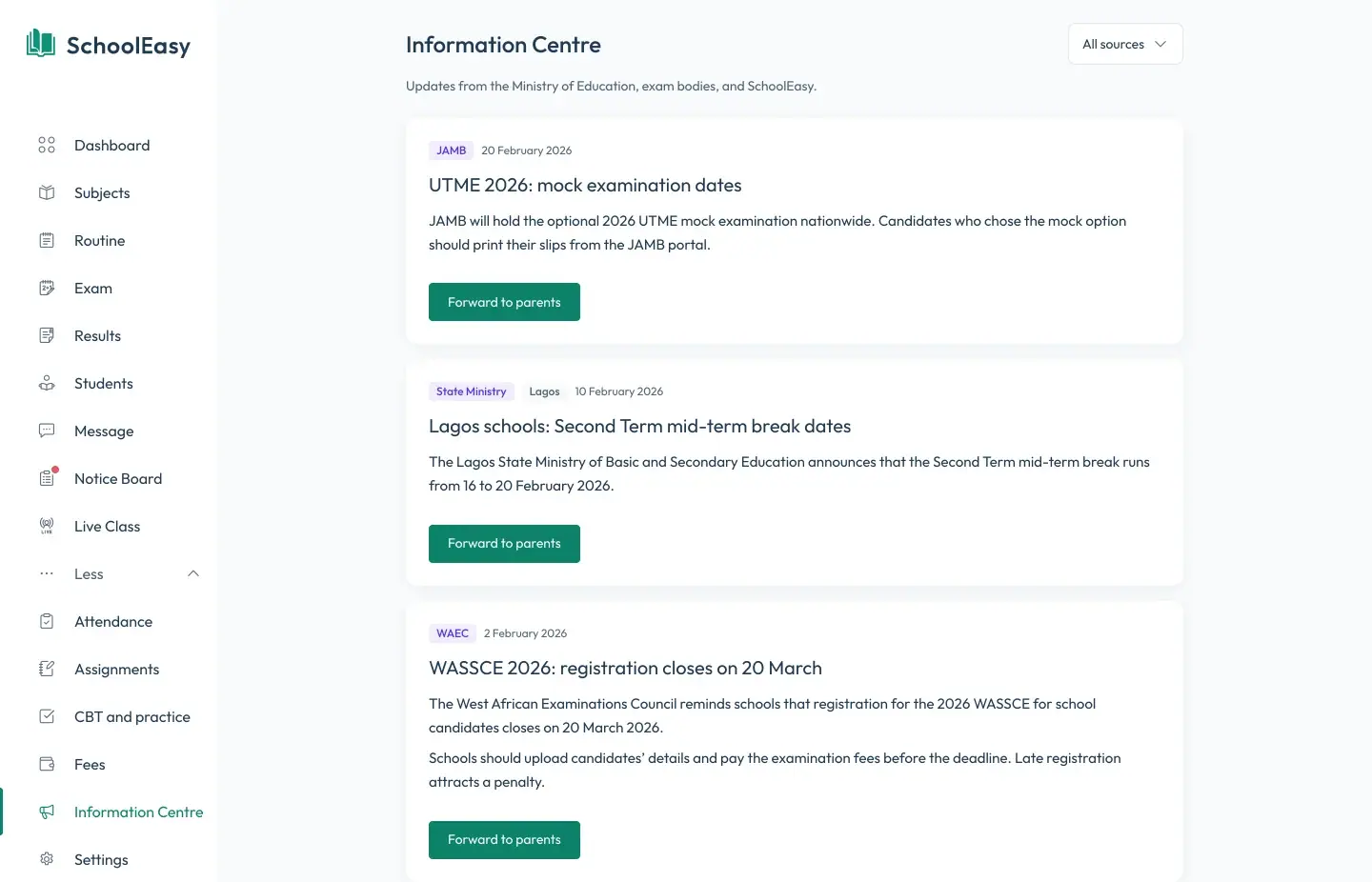Open the Assignments page

point(117,669)
